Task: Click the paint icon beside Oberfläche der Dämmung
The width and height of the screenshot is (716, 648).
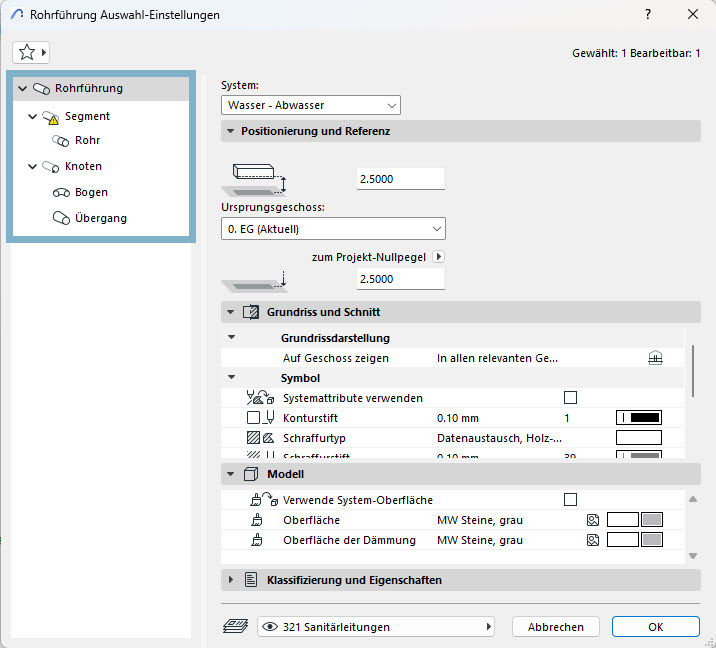Action: tap(257, 540)
